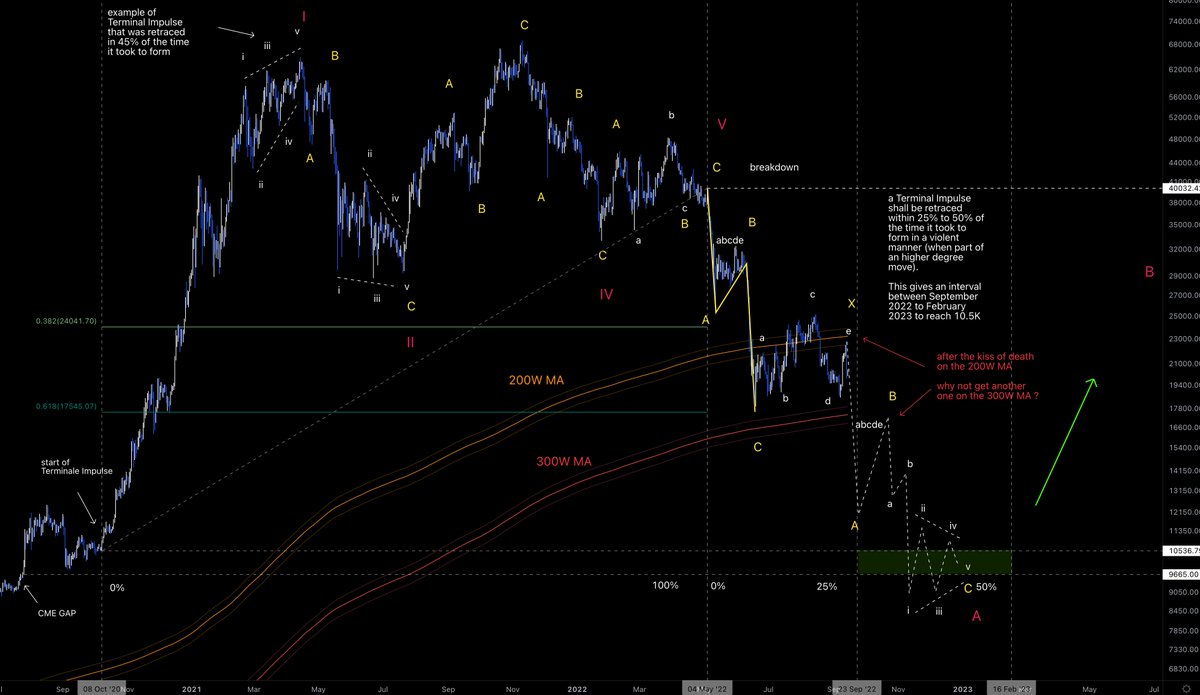Image resolution: width=1200 pixels, height=695 pixels.
Task: Click the 2021 year label on time axis
Action: [x=192, y=689]
